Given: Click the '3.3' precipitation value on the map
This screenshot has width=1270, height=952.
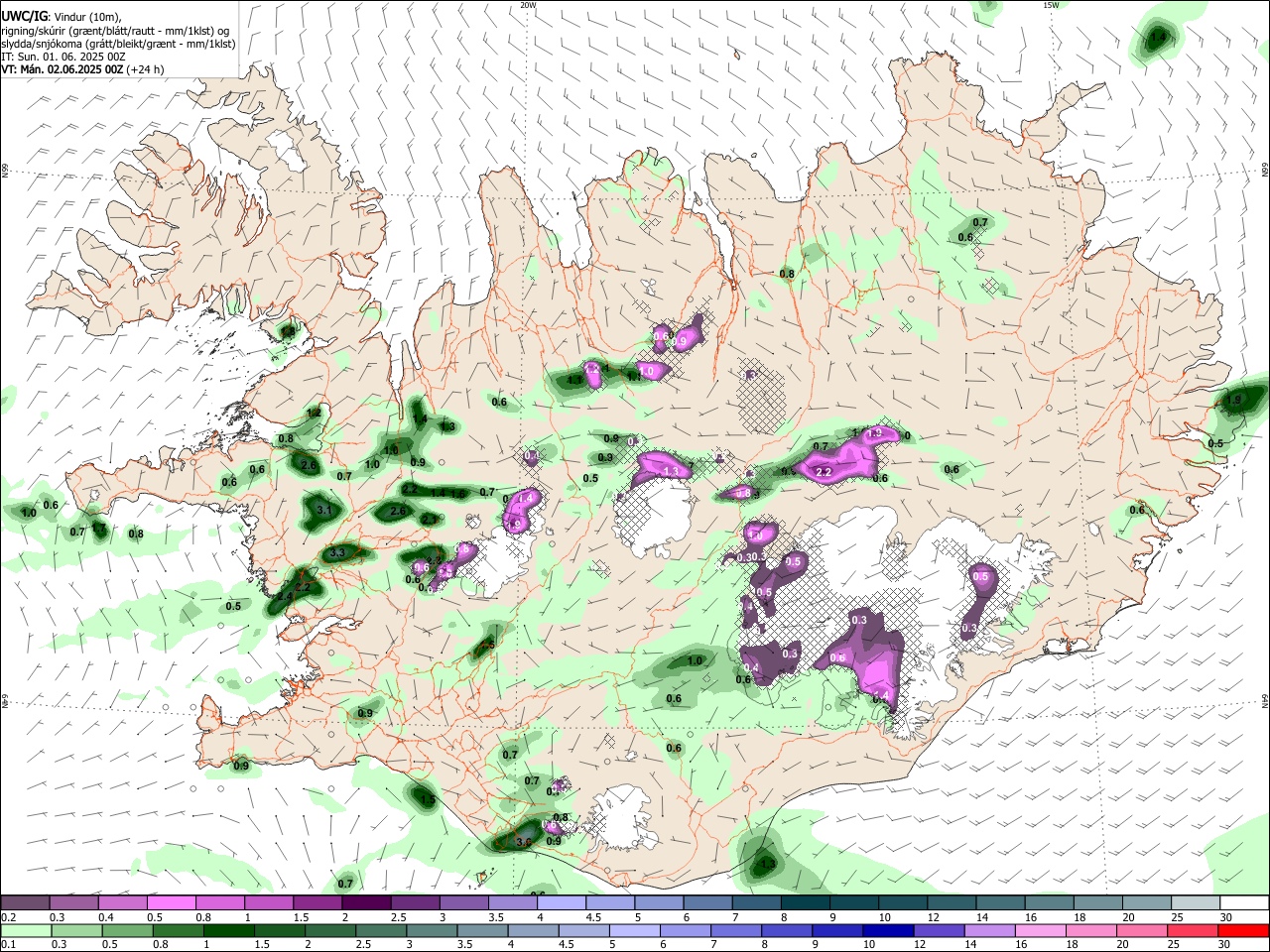Looking at the screenshot, I should pos(336,553).
